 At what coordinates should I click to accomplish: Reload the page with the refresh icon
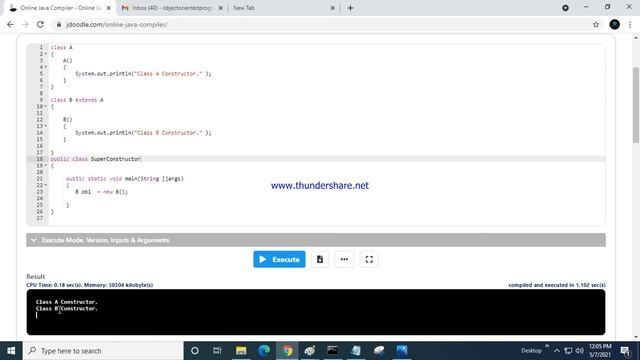[x=40, y=24]
